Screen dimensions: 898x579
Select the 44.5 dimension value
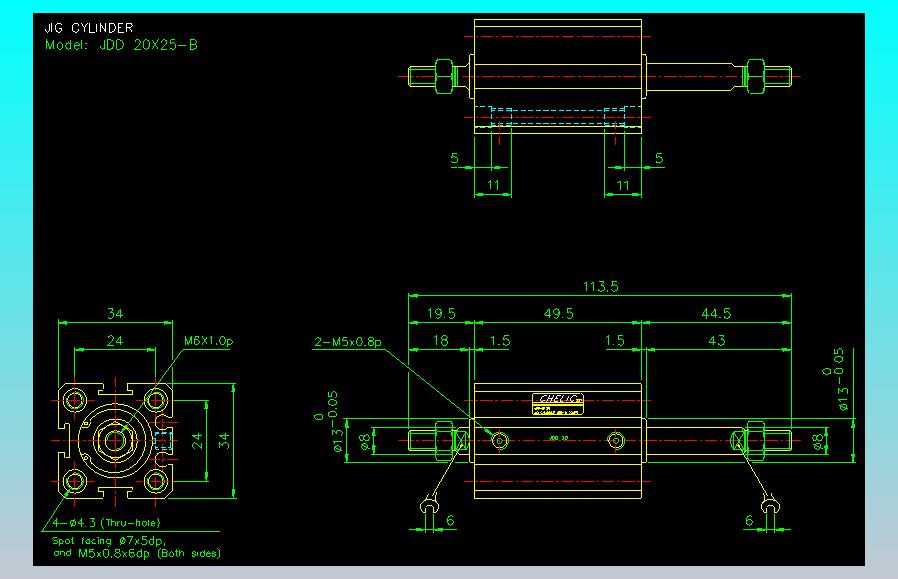716,313
